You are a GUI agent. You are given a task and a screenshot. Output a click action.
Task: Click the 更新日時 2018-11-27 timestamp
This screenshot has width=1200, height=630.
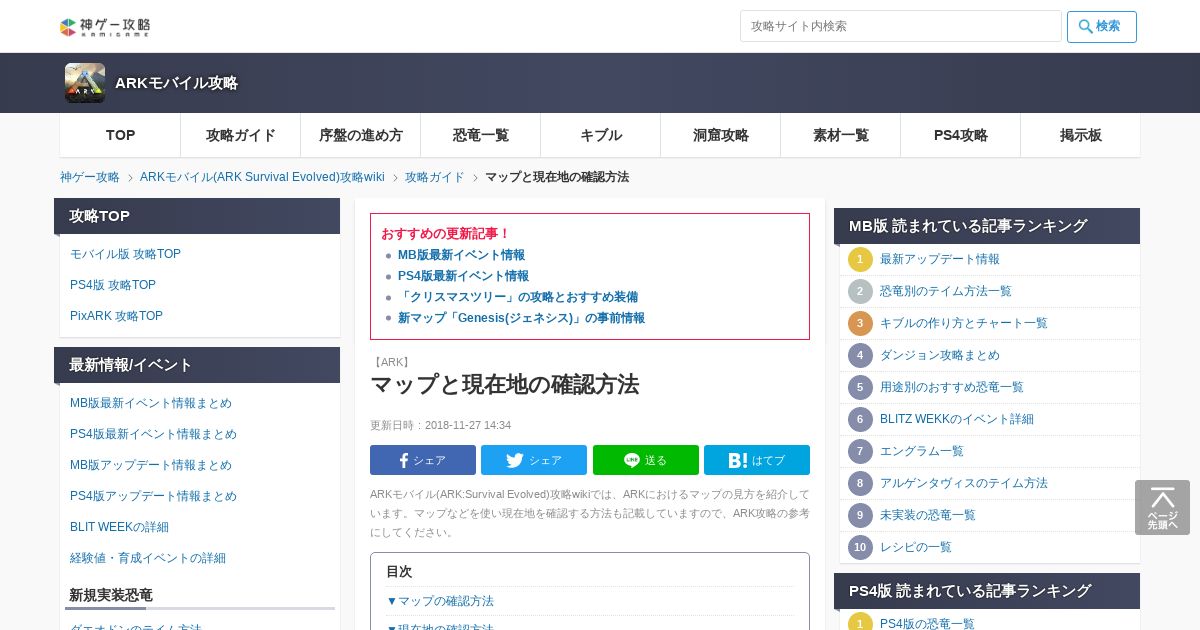pos(441,425)
